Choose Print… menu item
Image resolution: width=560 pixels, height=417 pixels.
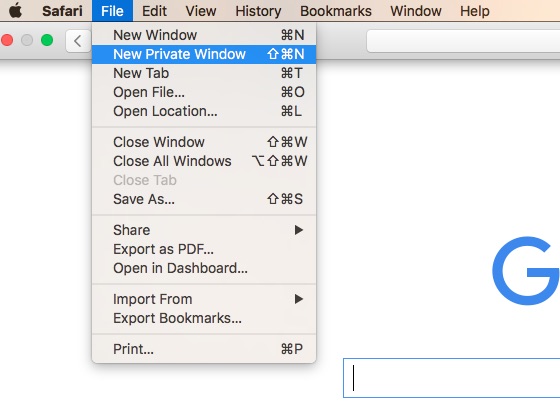tap(204, 349)
